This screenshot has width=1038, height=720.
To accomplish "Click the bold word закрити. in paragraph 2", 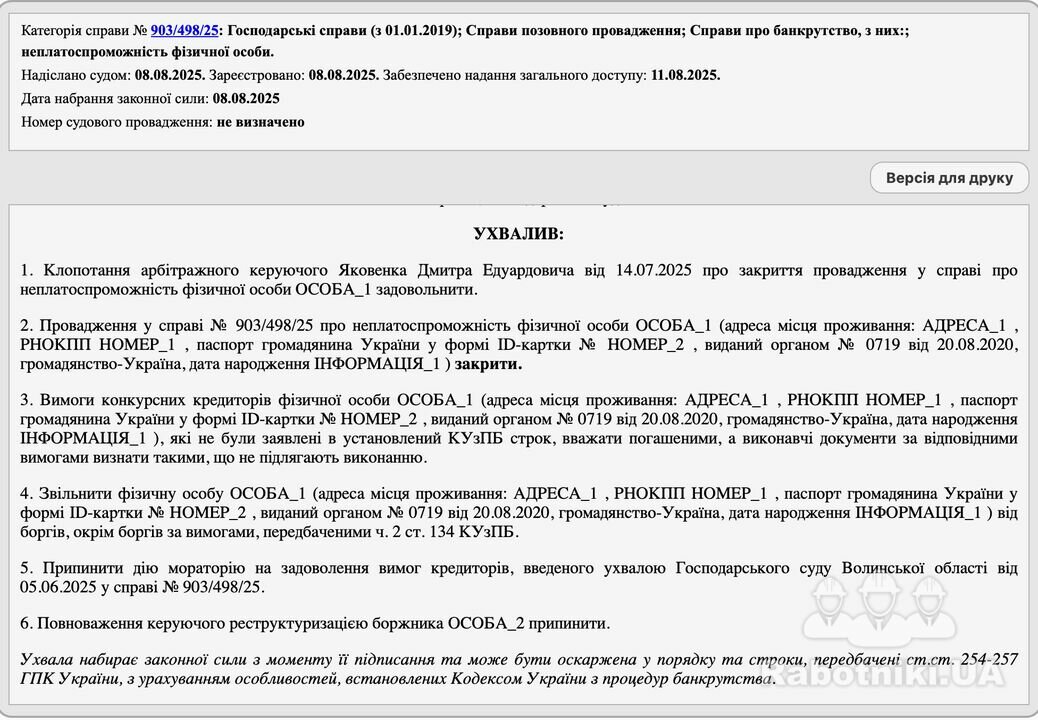I will [x=488, y=364].
